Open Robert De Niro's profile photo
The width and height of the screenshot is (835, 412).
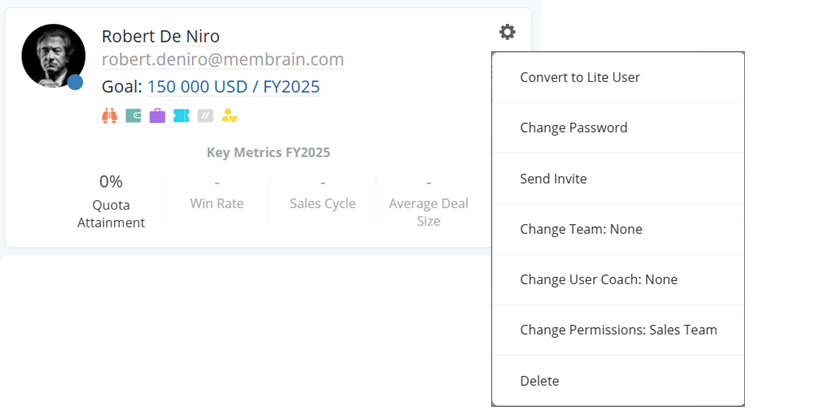click(53, 56)
